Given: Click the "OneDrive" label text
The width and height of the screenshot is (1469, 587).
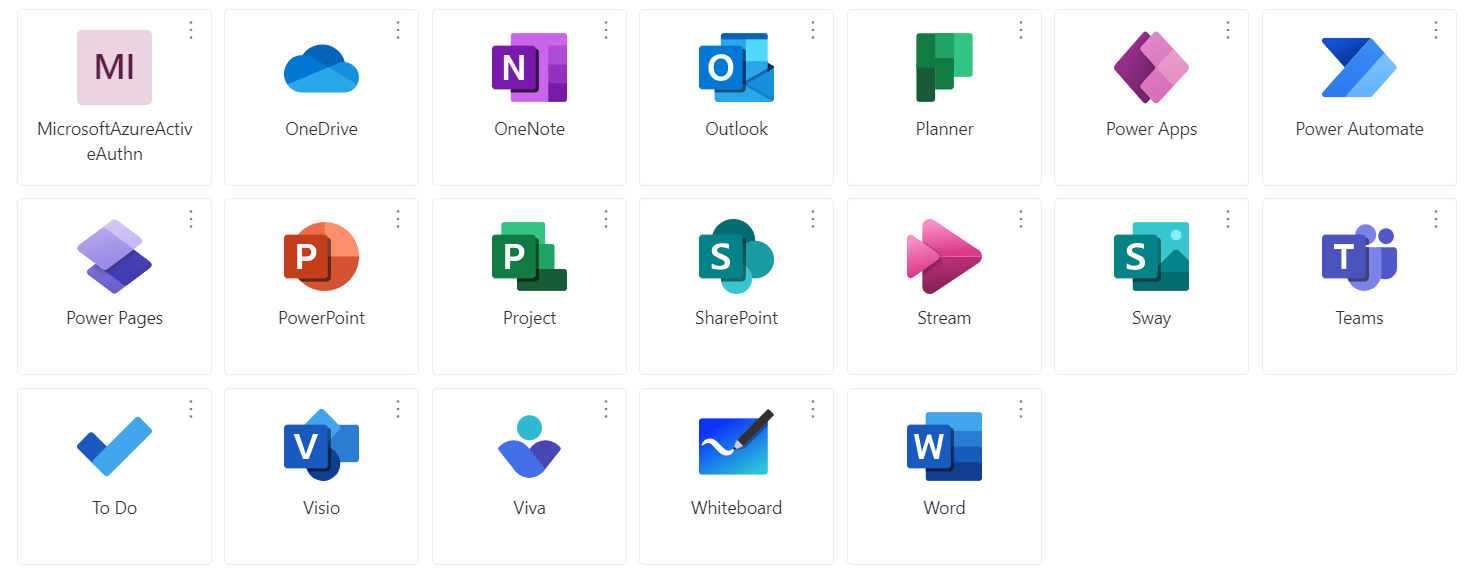Looking at the screenshot, I should tap(321, 129).
